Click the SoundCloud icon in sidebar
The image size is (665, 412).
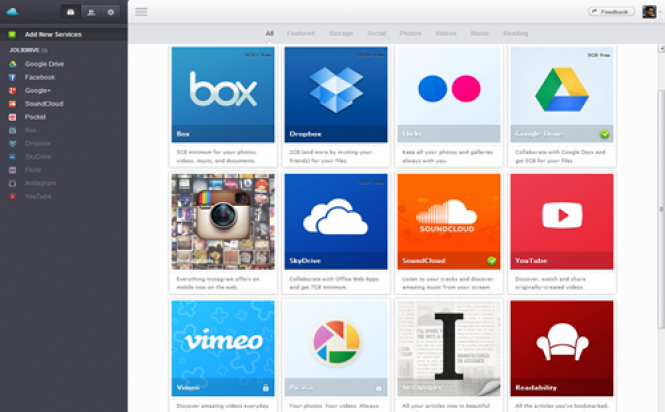click(13, 104)
